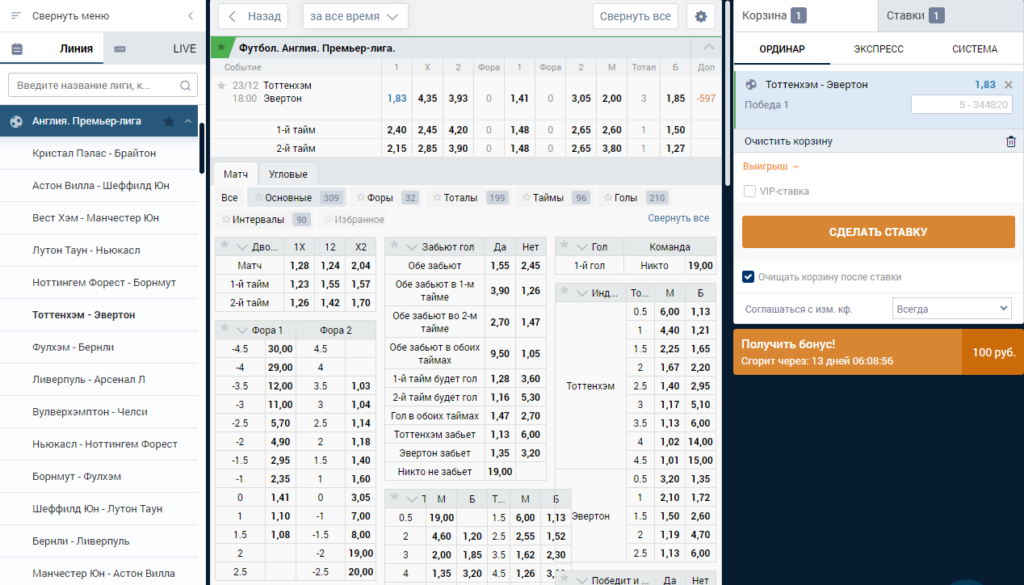This screenshot has height=585, width=1024.
Task: Open Соглашаться с изм. кф. Всегда dropdown
Action: click(x=952, y=309)
